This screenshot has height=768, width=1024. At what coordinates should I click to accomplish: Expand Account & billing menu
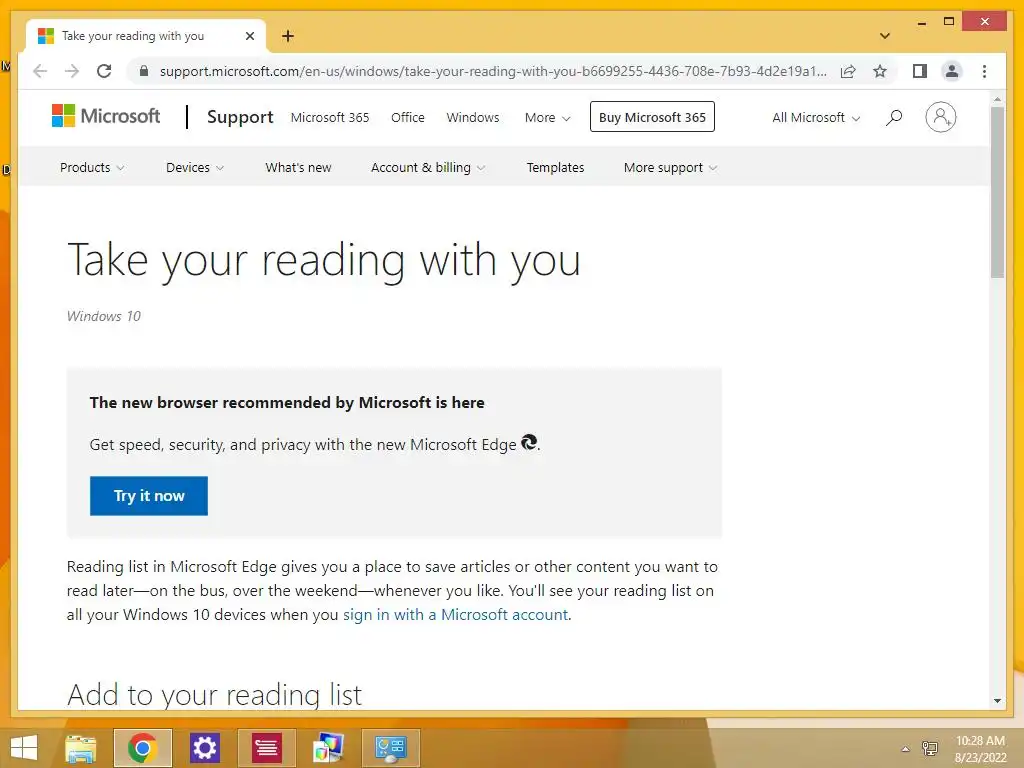(x=428, y=168)
